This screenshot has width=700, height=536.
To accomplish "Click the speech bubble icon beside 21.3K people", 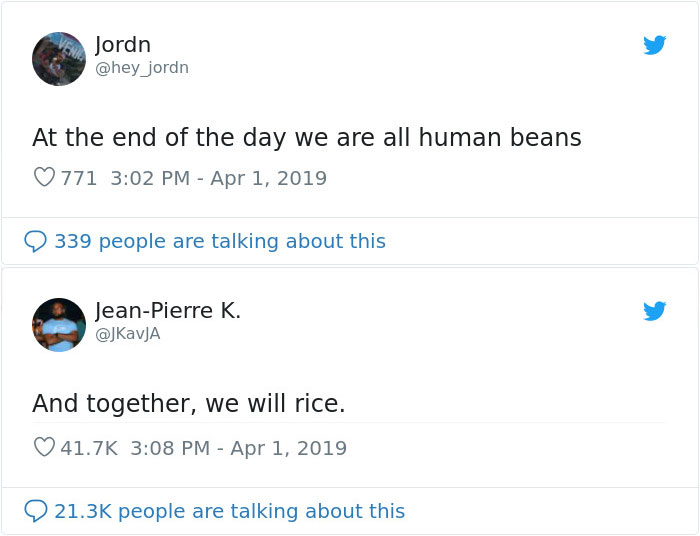I will point(36,511).
